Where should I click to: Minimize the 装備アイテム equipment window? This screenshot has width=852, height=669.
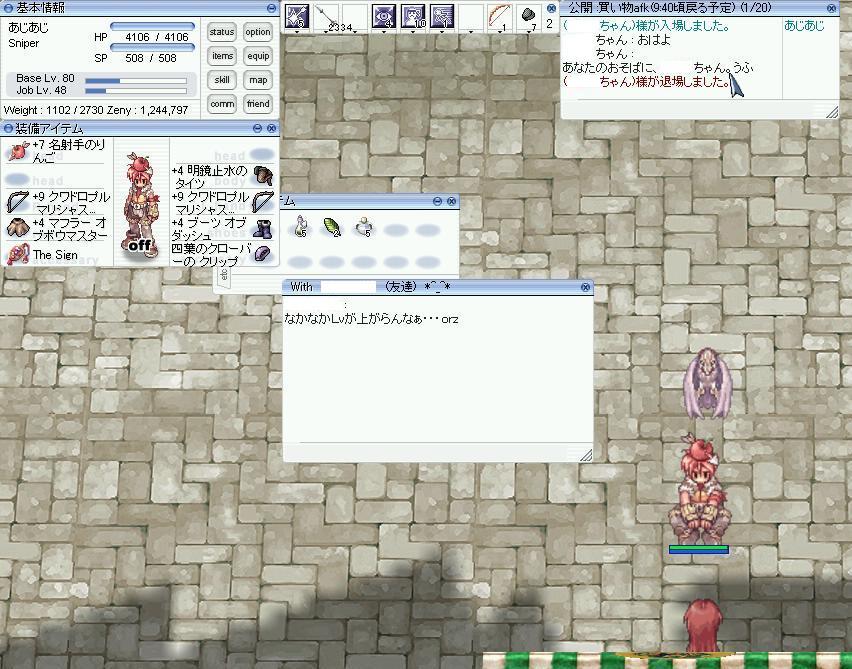tap(258, 129)
